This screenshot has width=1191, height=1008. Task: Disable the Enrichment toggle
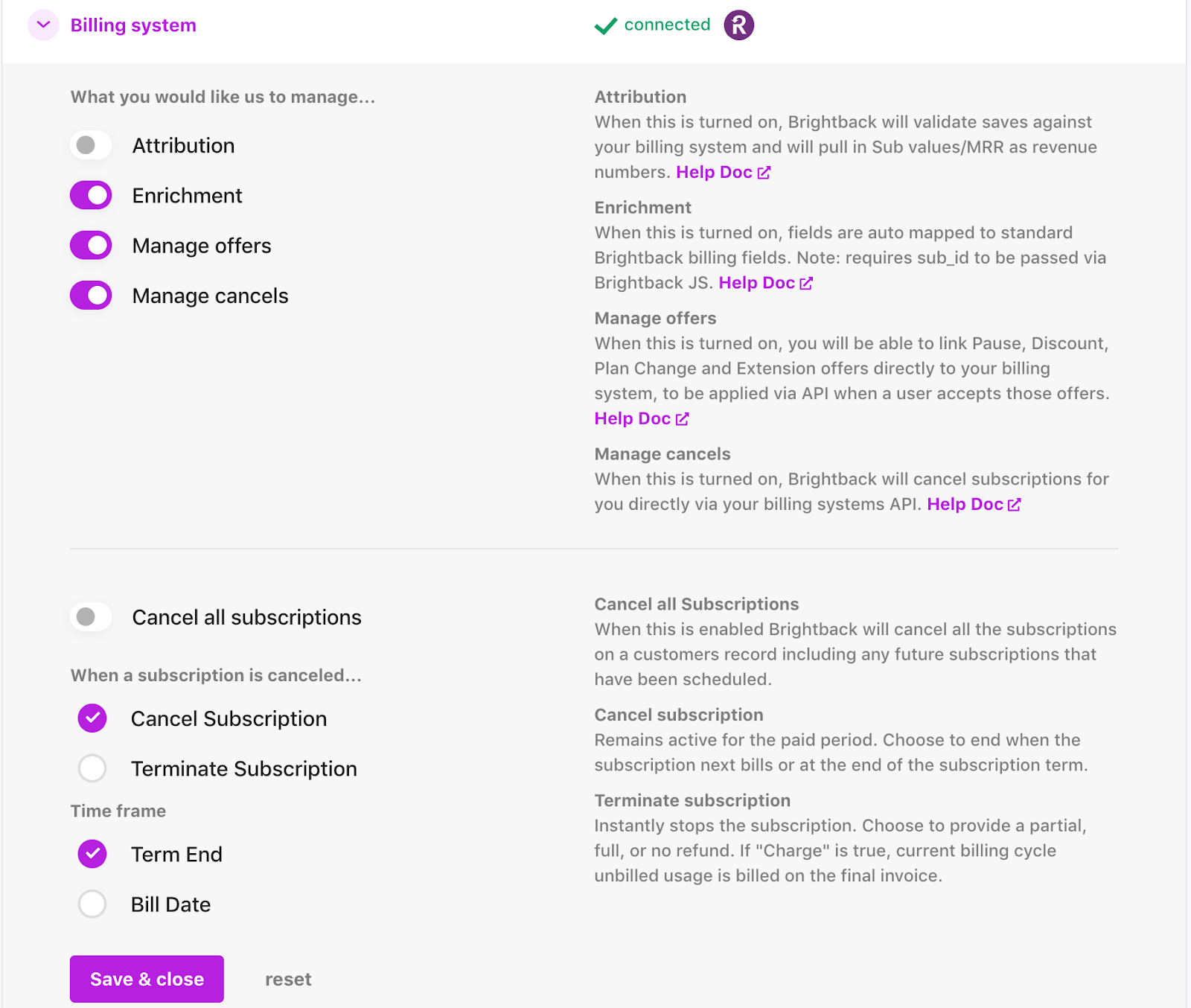tap(90, 195)
